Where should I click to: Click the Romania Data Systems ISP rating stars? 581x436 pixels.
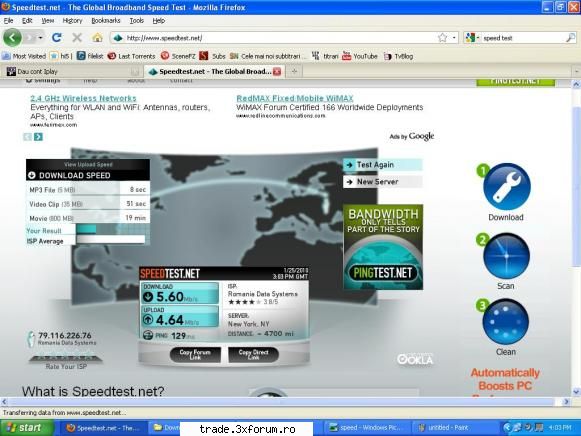click(x=244, y=302)
